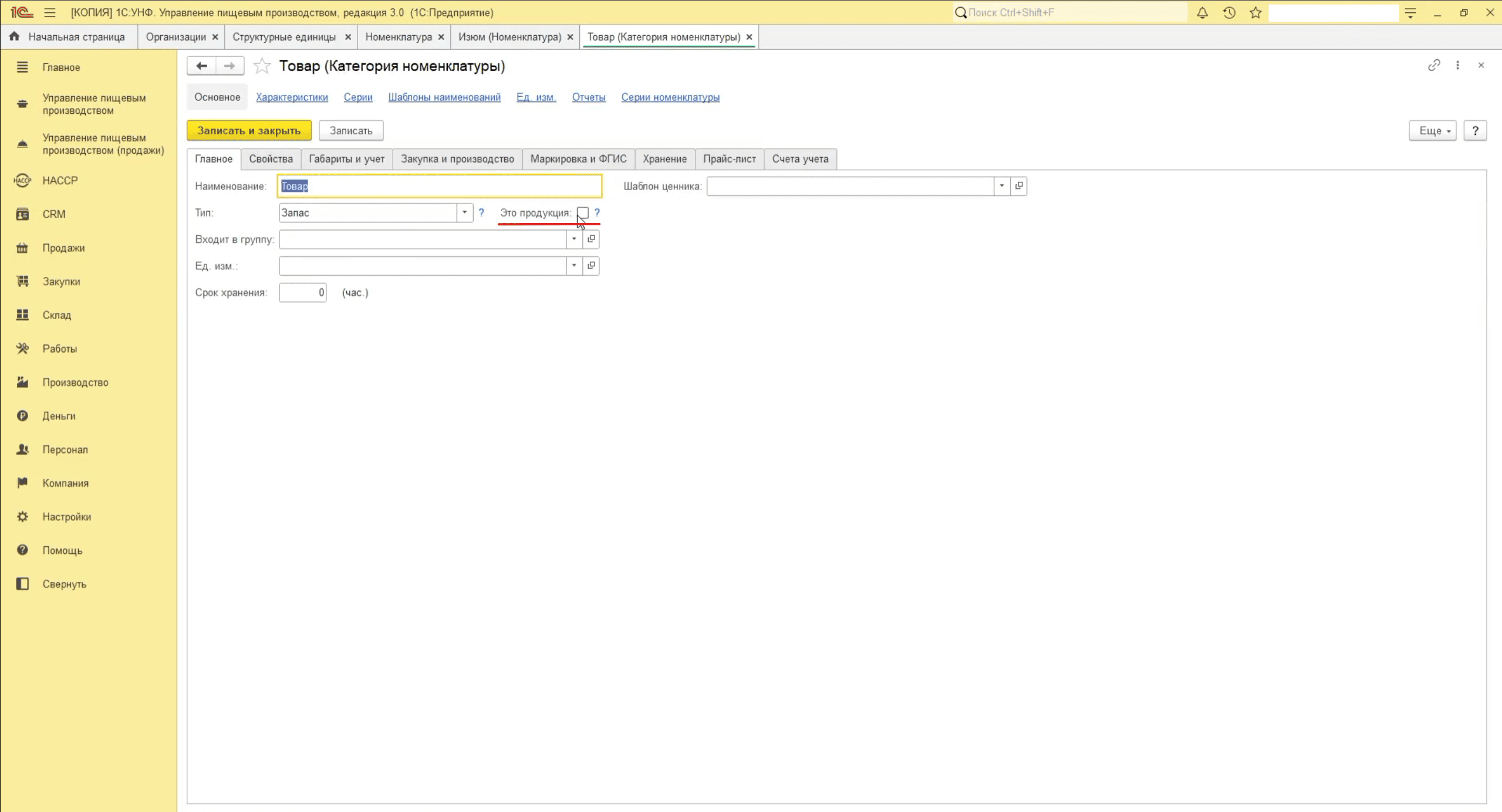Switch to Габариты и учет tab
This screenshot has height=812, width=1502.
pyautogui.click(x=347, y=159)
